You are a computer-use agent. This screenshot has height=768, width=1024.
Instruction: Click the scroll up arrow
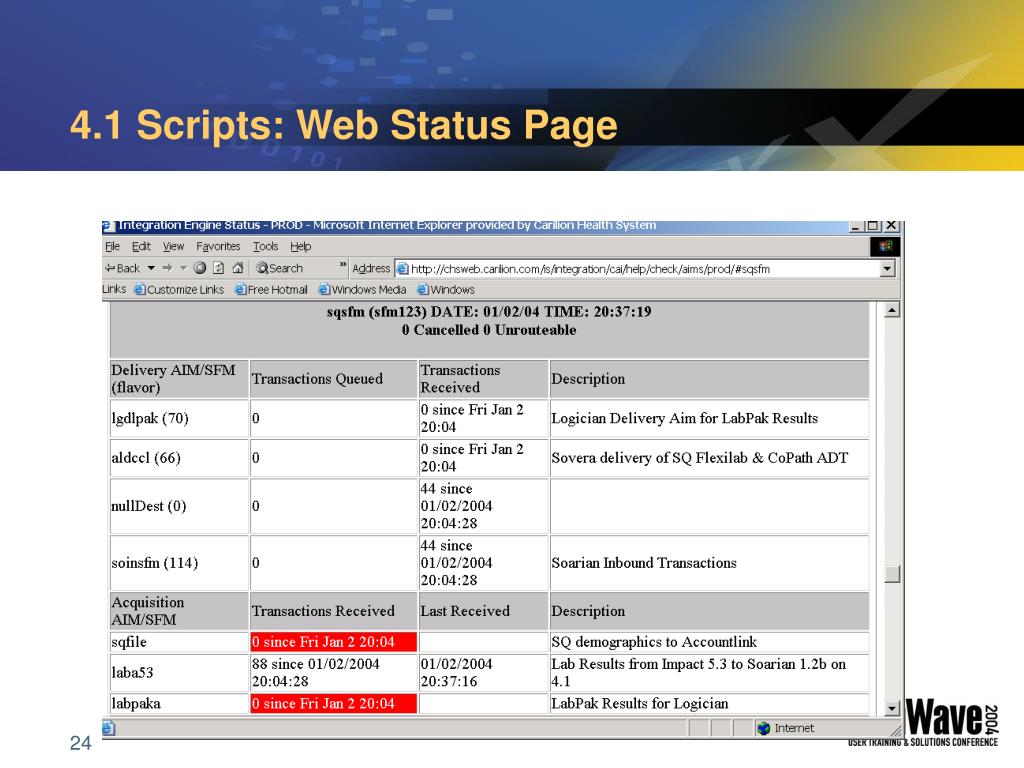[x=892, y=310]
